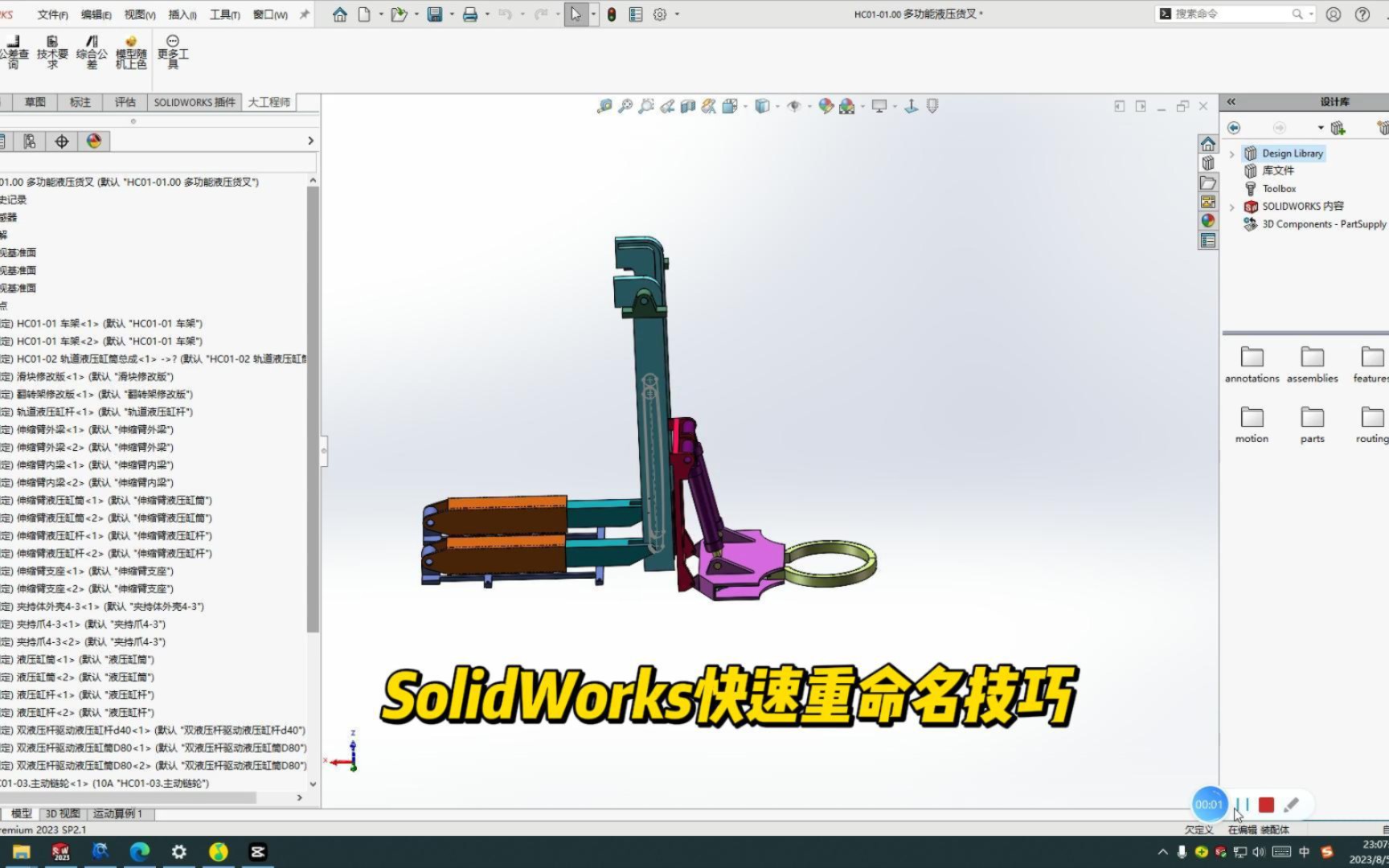Open the annotations folder in the library
Image resolution: width=1389 pixels, height=868 pixels.
click(1252, 364)
